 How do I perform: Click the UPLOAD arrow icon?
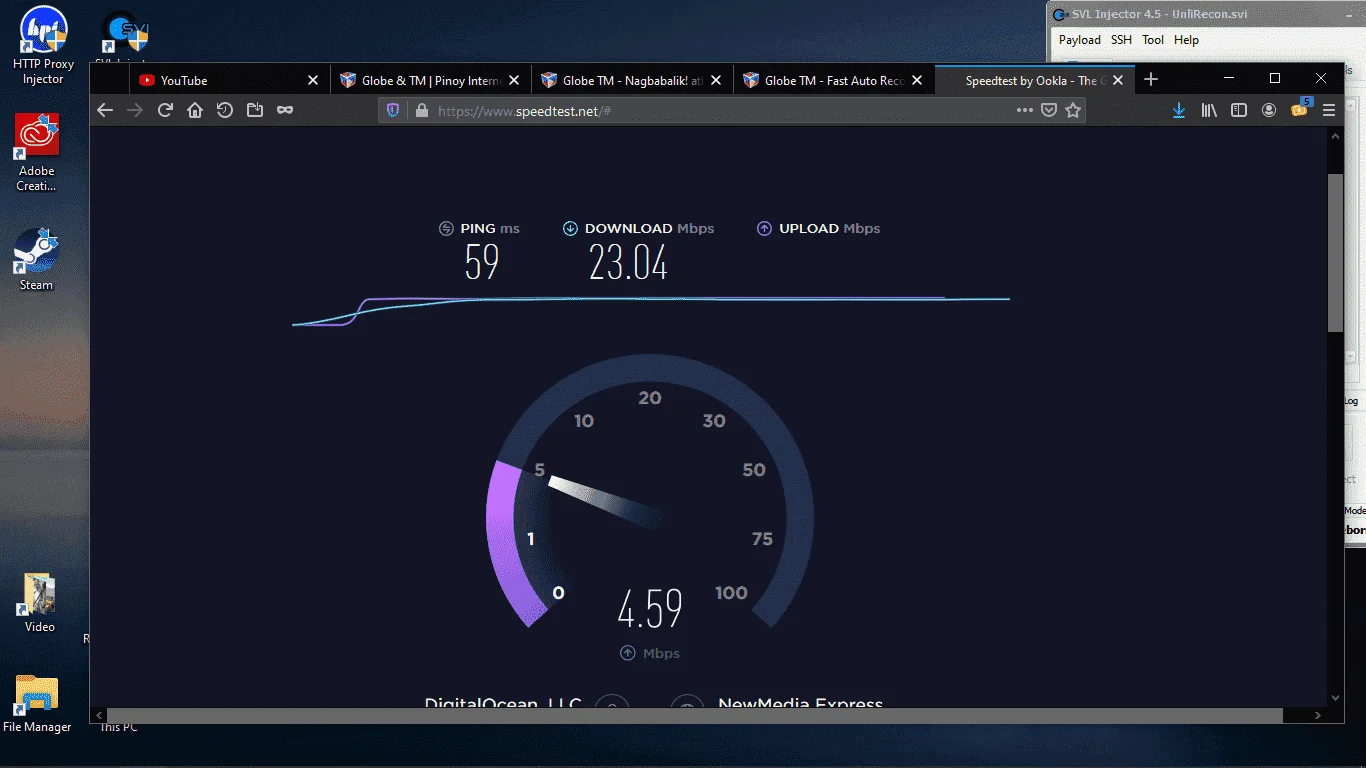tap(765, 228)
